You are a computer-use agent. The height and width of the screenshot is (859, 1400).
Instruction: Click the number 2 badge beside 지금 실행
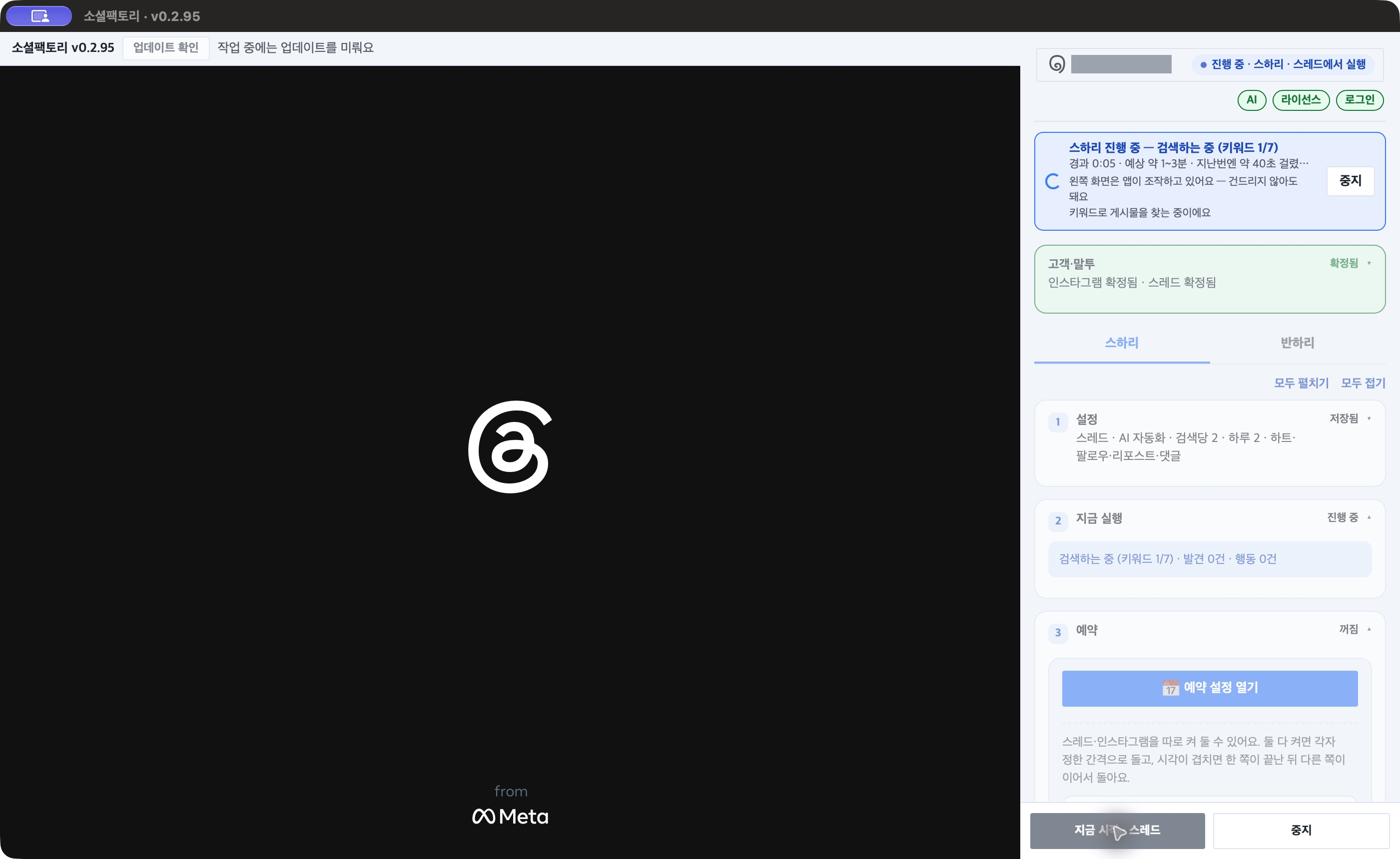(1058, 521)
